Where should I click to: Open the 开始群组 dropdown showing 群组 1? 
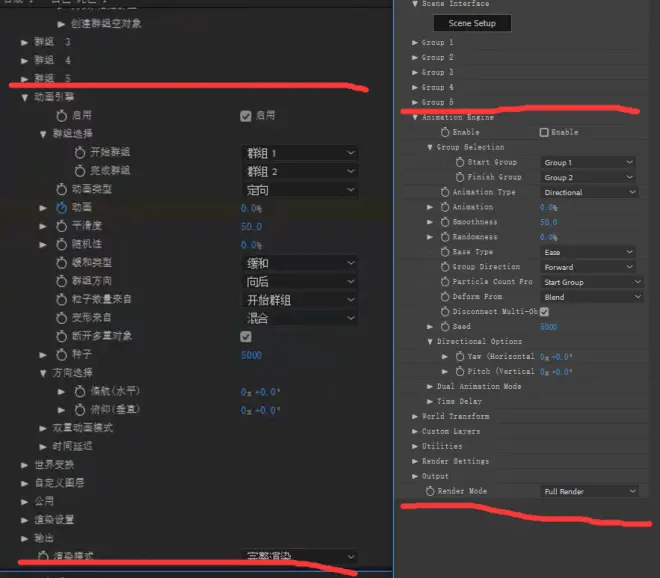(300, 153)
